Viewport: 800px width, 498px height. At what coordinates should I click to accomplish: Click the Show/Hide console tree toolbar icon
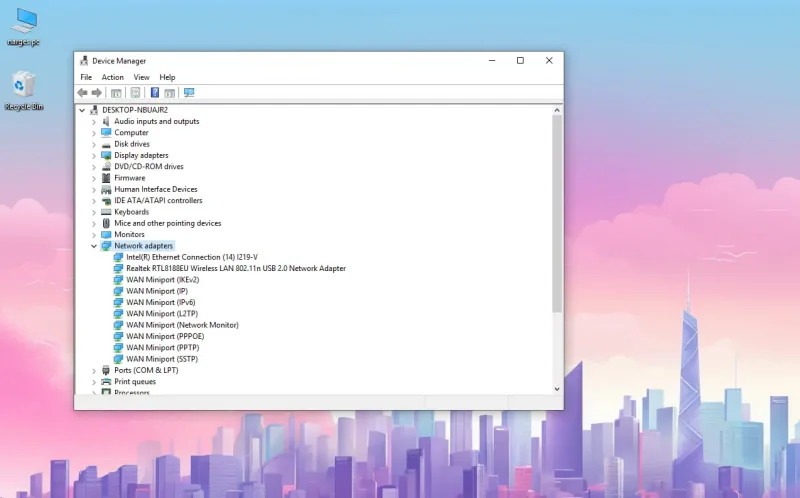[116, 93]
